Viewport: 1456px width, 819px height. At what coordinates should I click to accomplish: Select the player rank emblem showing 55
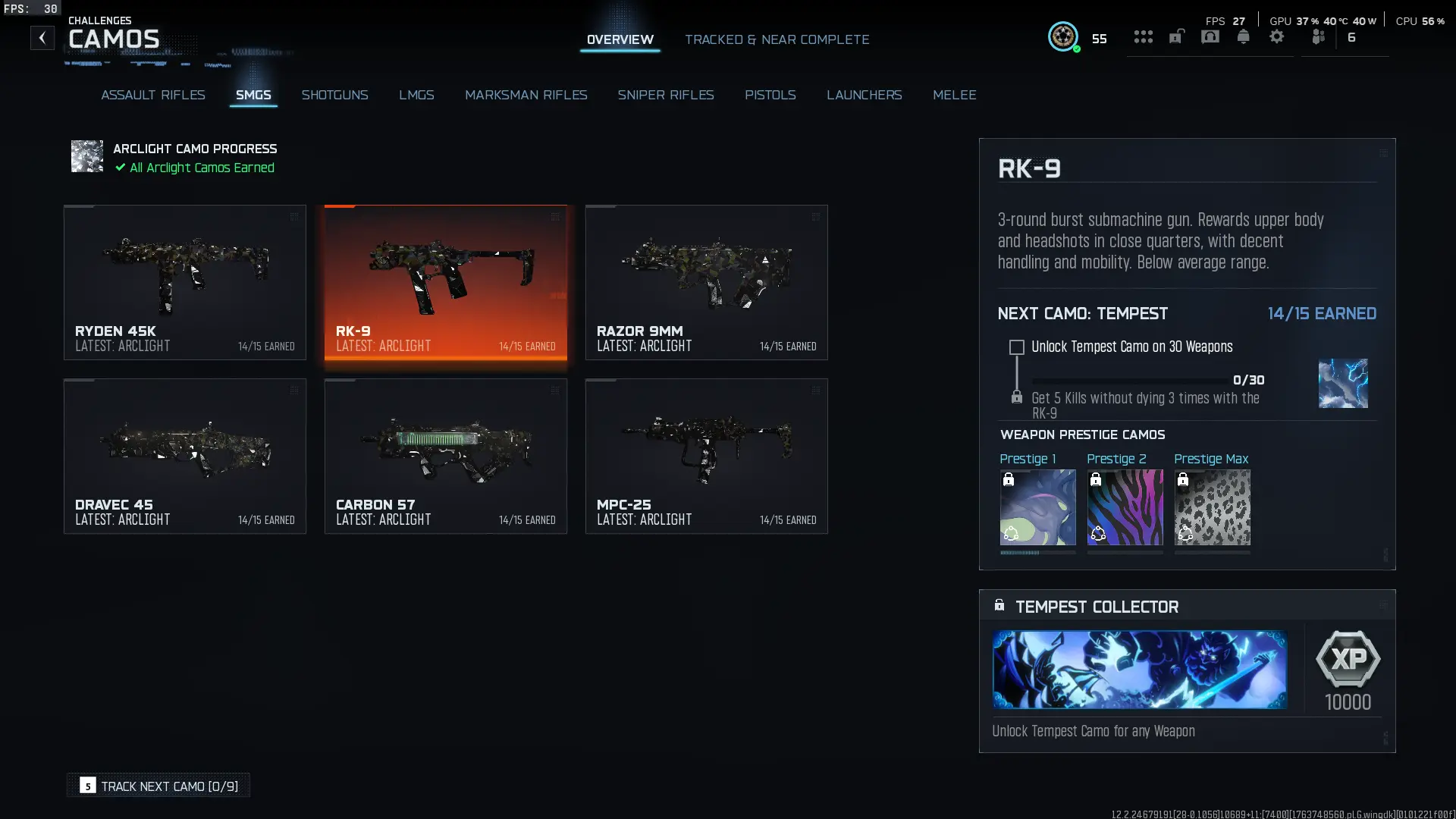click(1064, 36)
